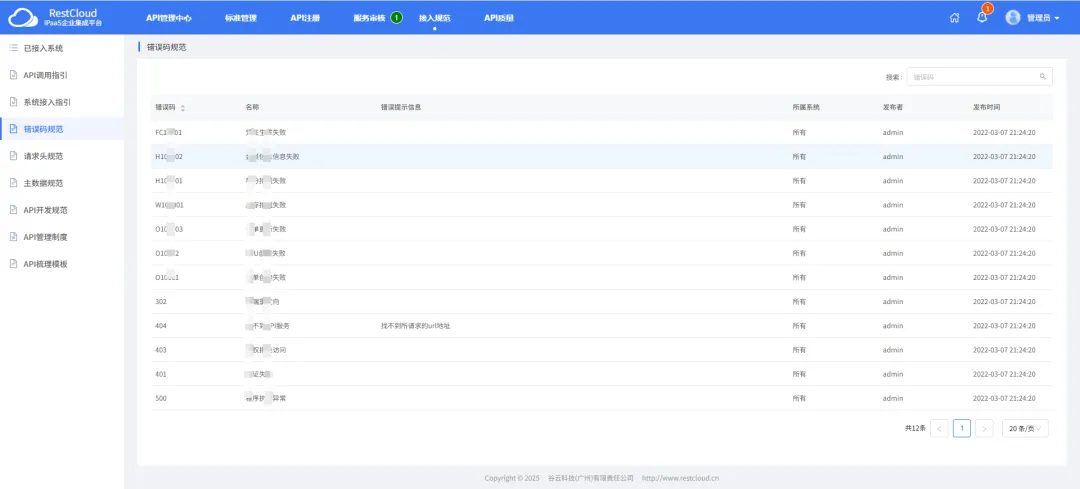Click the 找不到所请求的url地址 message cell
The width and height of the screenshot is (1080, 489).
(x=415, y=326)
